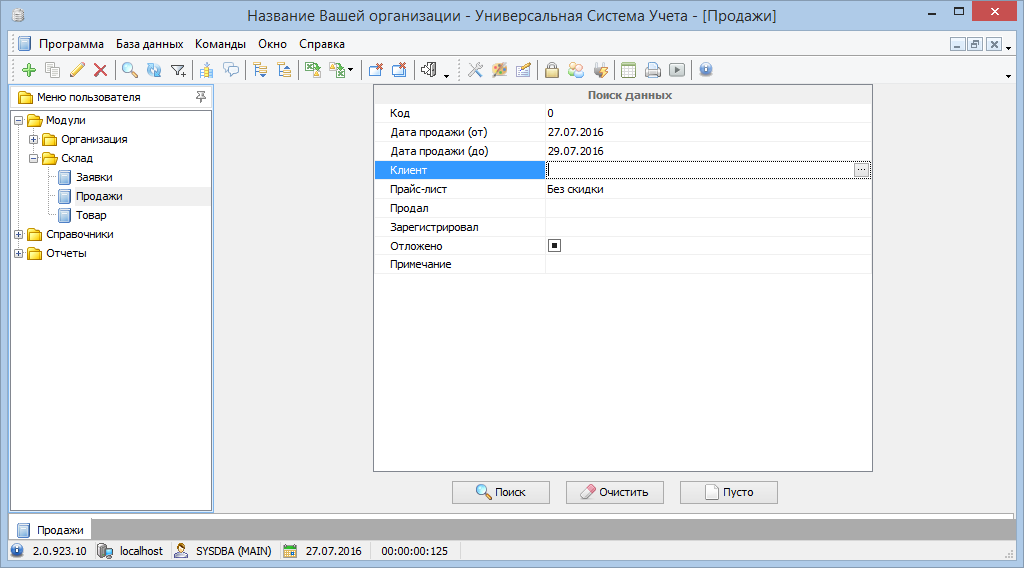Click the magnifier Search icon in toolbar
This screenshot has width=1024, height=568.
[x=129, y=70]
